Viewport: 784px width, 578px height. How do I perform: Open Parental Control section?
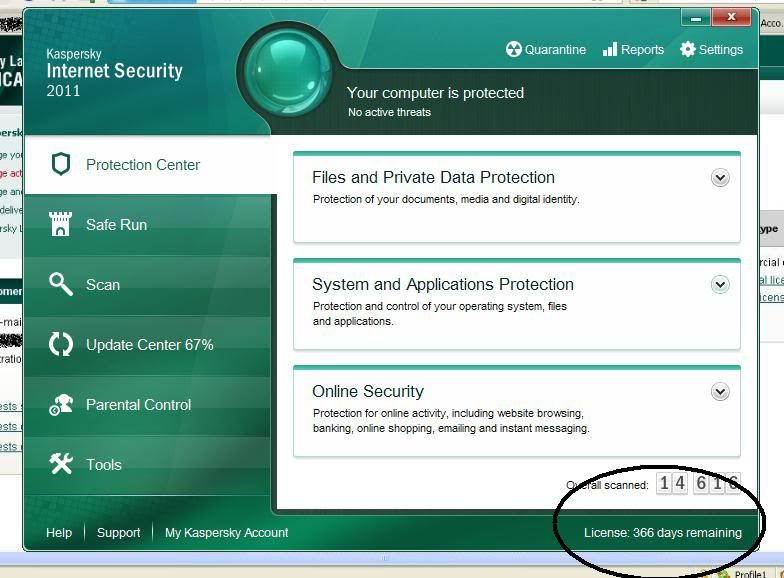pyautogui.click(x=147, y=404)
